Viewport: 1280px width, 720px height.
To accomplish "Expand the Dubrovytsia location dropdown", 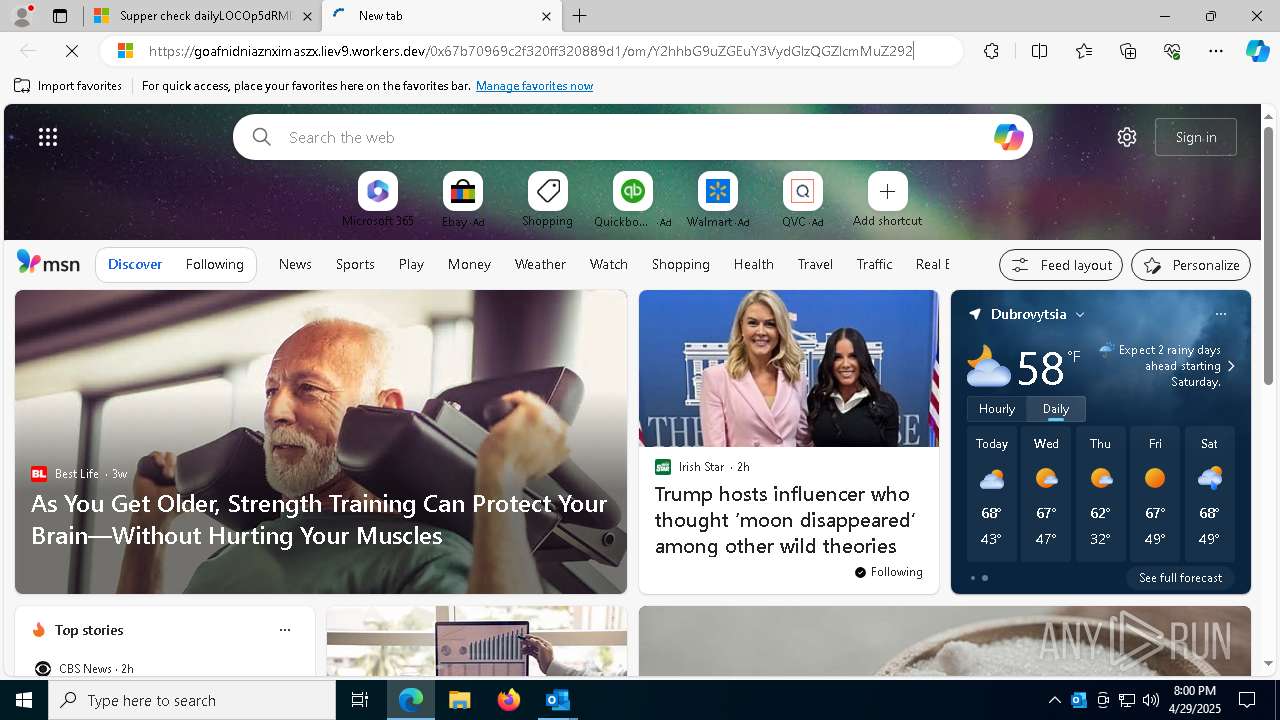I will pyautogui.click(x=1080, y=314).
